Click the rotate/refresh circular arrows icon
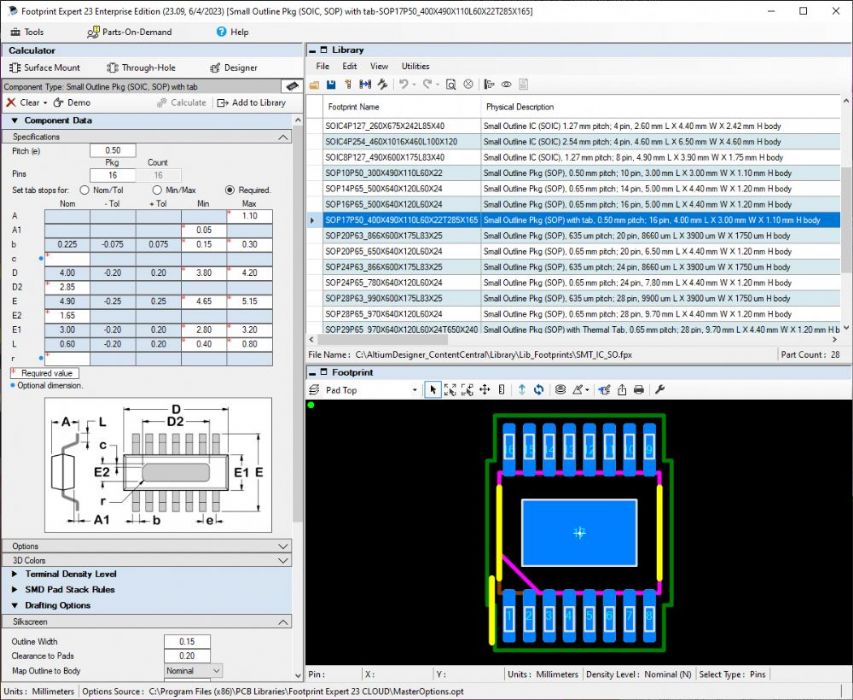 pyautogui.click(x=539, y=389)
